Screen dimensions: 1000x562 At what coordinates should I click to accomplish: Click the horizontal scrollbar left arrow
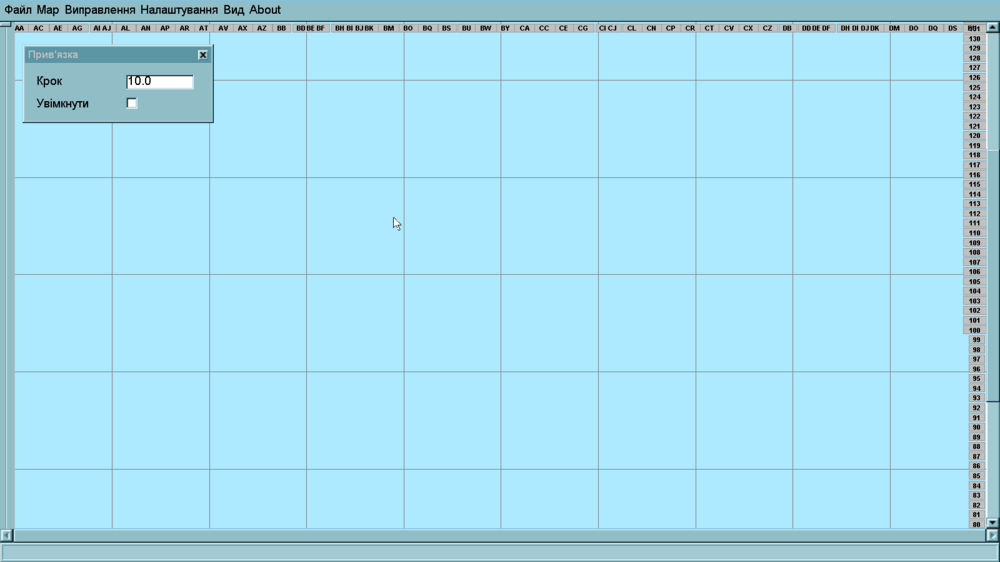6,535
